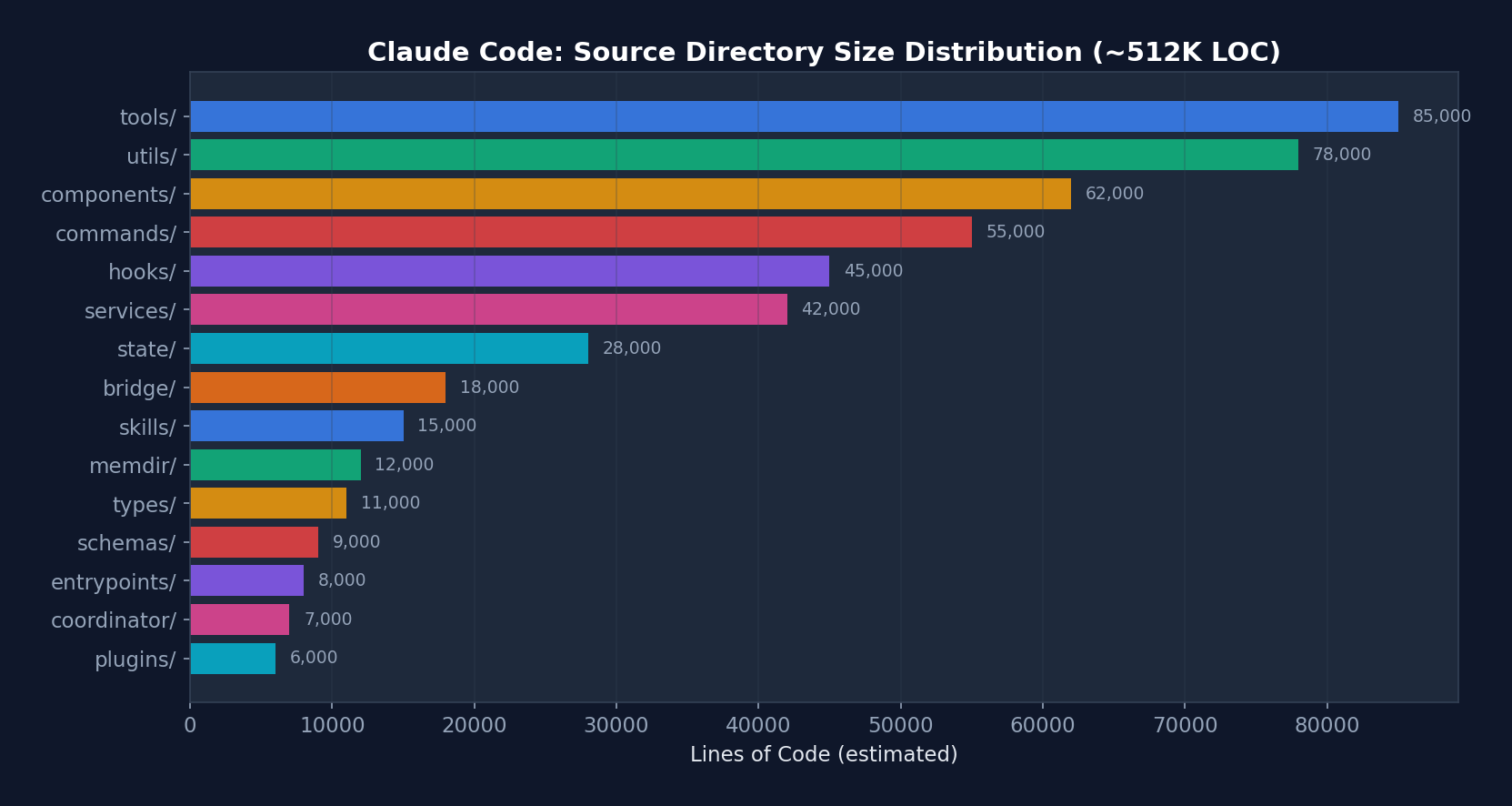Select the pink services/ bar

coord(488,309)
